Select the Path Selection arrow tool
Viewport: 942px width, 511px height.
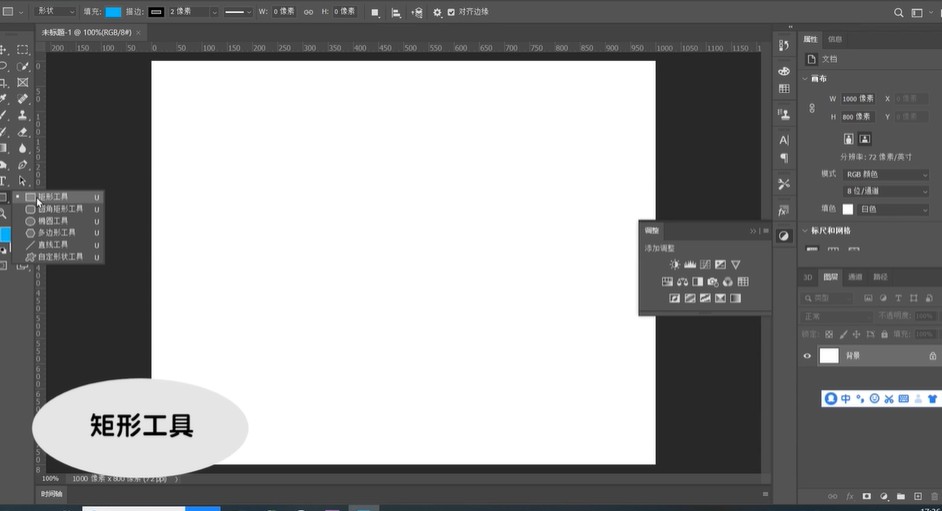coord(23,181)
